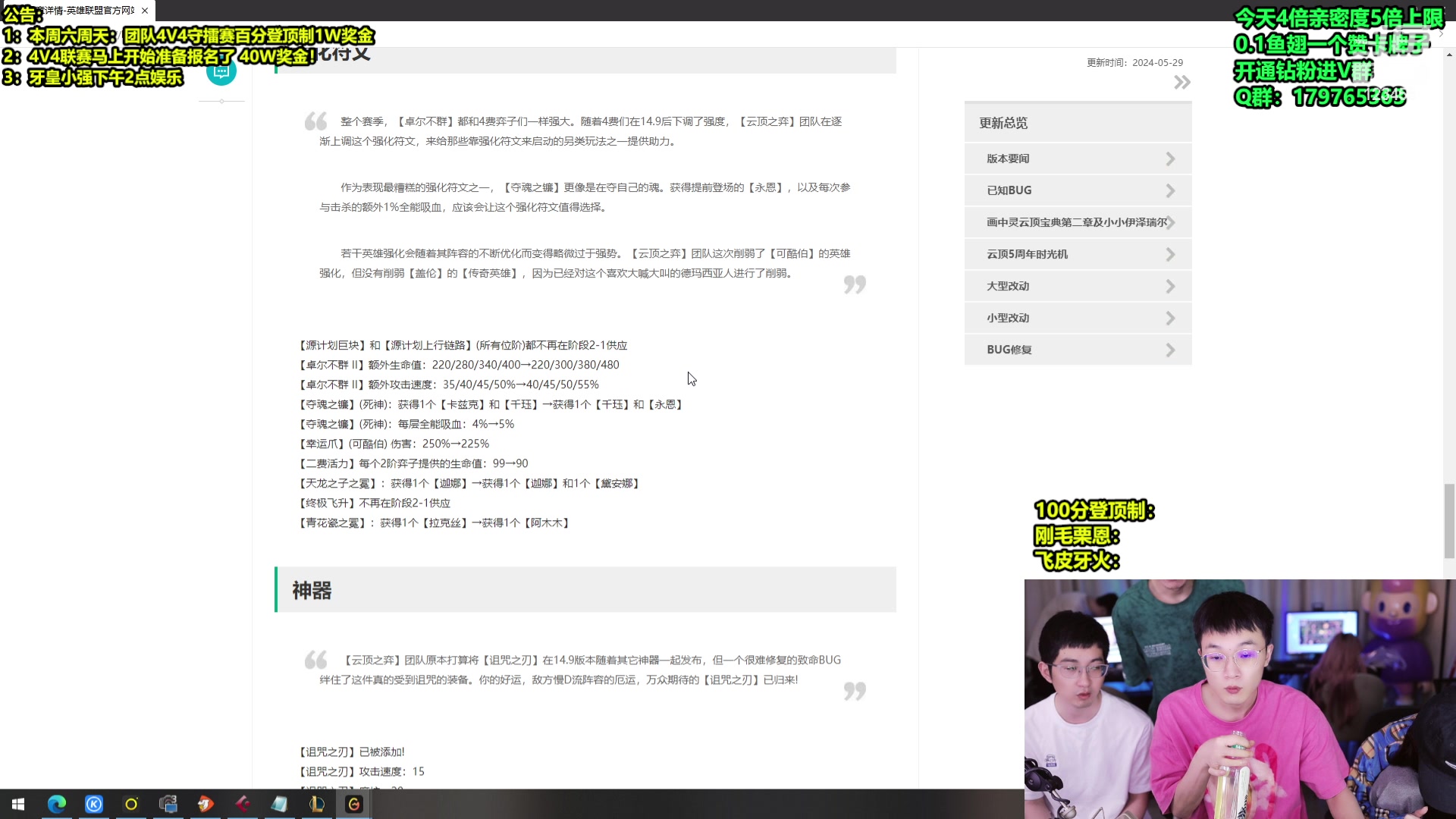Open the yellow circle taskbar app

[x=131, y=804]
